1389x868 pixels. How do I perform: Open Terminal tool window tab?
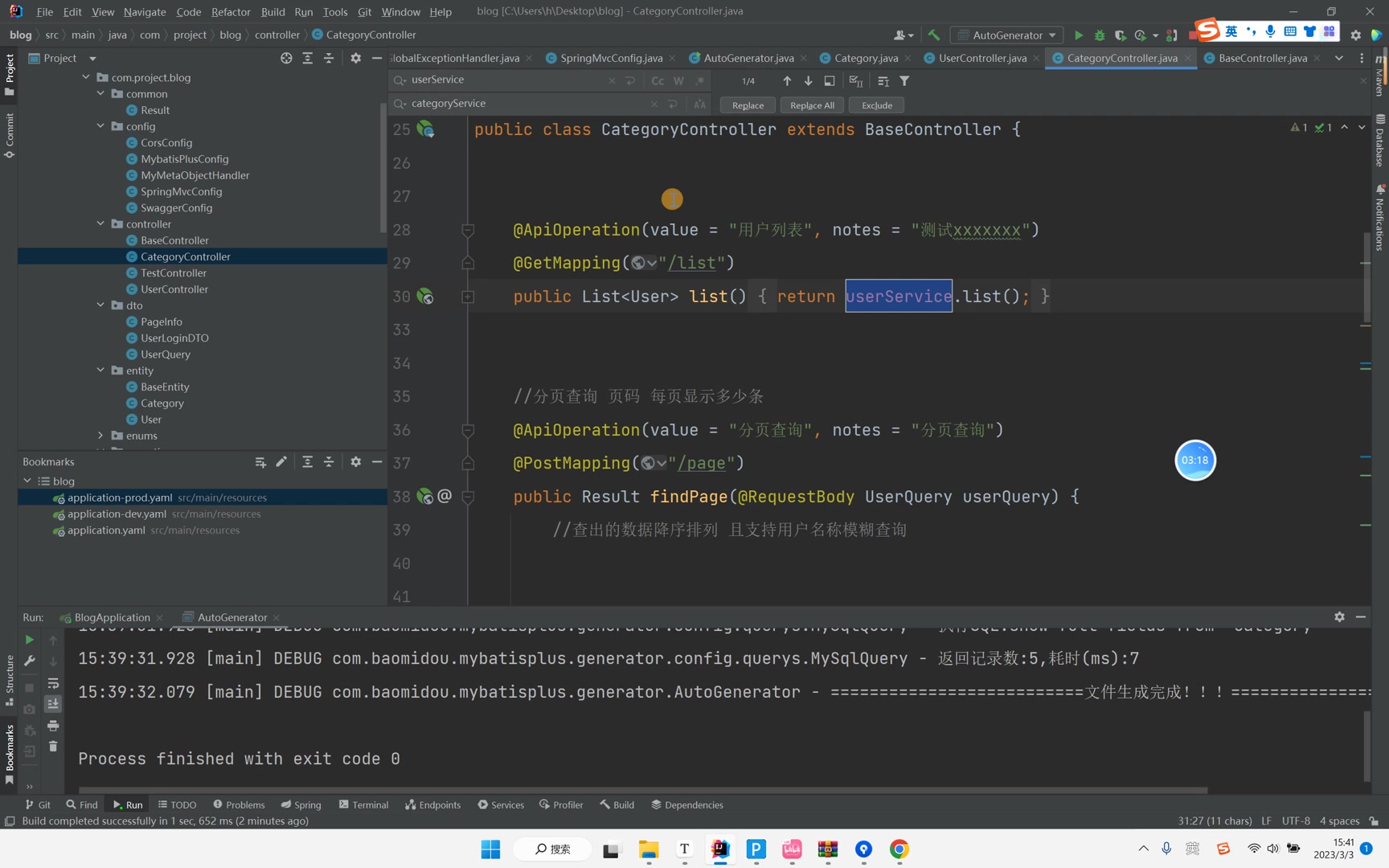click(x=363, y=805)
